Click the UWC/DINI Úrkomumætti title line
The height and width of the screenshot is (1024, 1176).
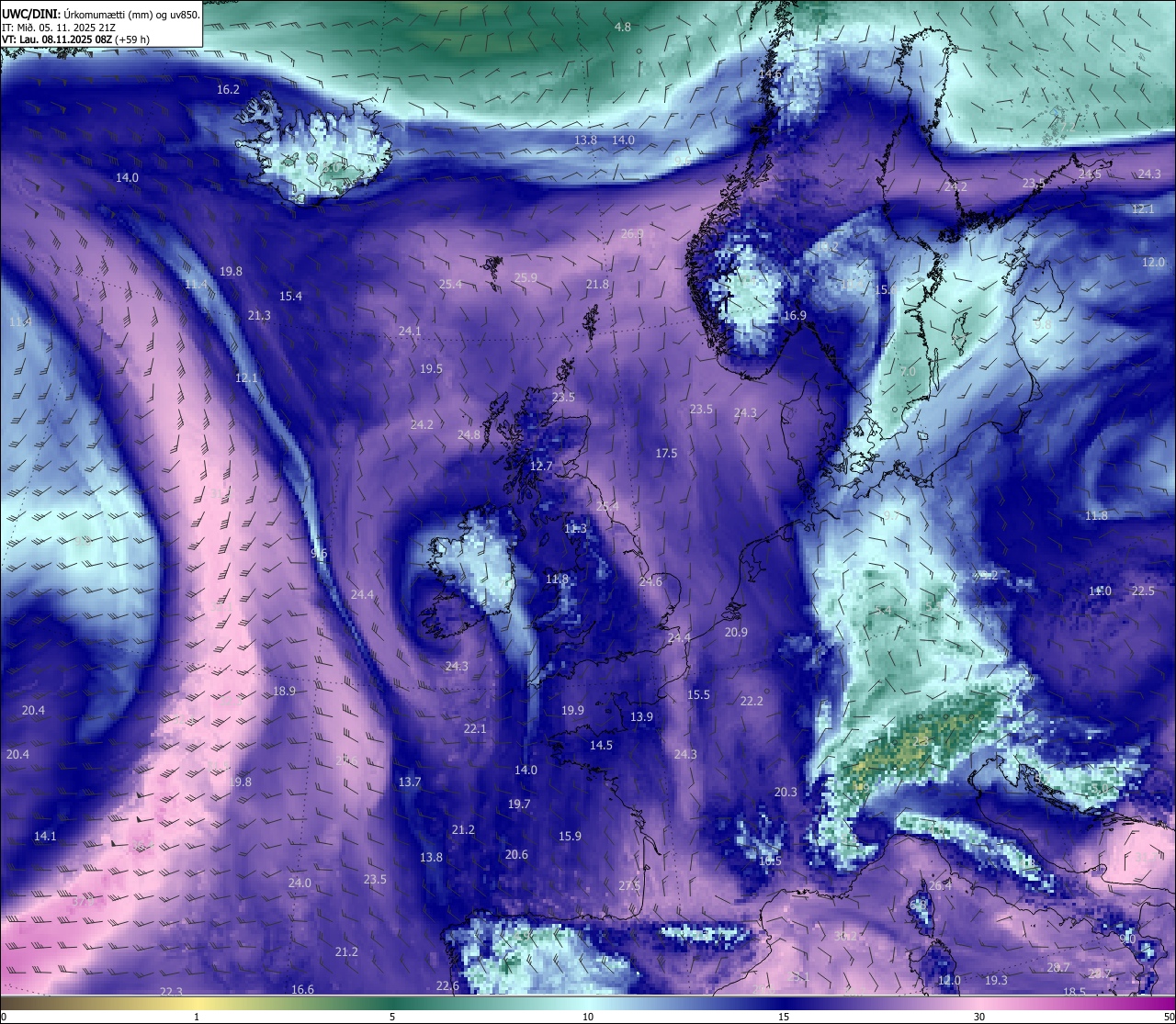point(101,15)
